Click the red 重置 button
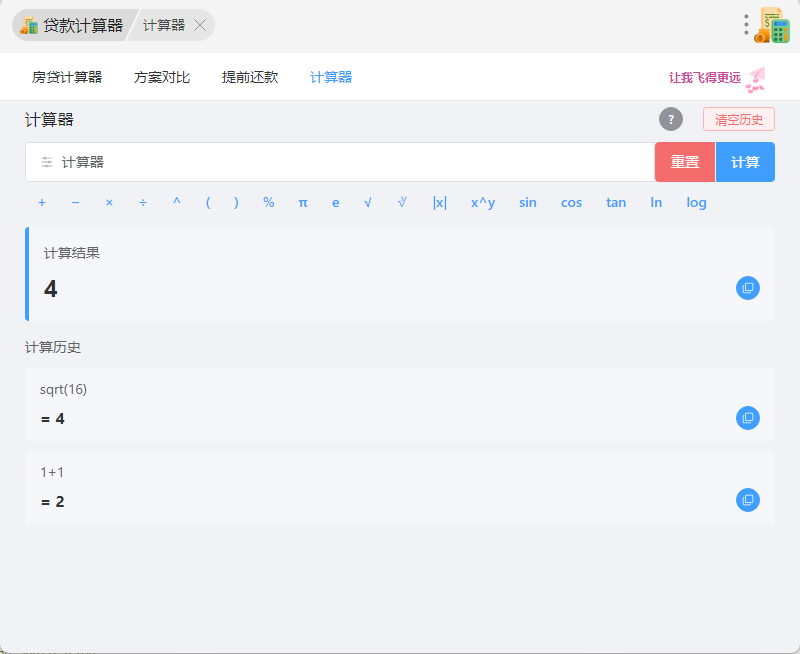The image size is (800, 654). (685, 162)
